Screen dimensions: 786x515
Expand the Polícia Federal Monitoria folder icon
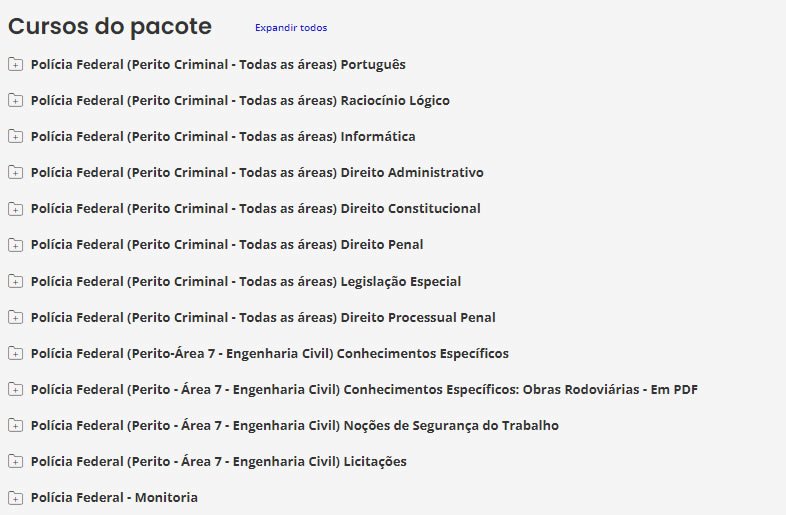point(15,498)
